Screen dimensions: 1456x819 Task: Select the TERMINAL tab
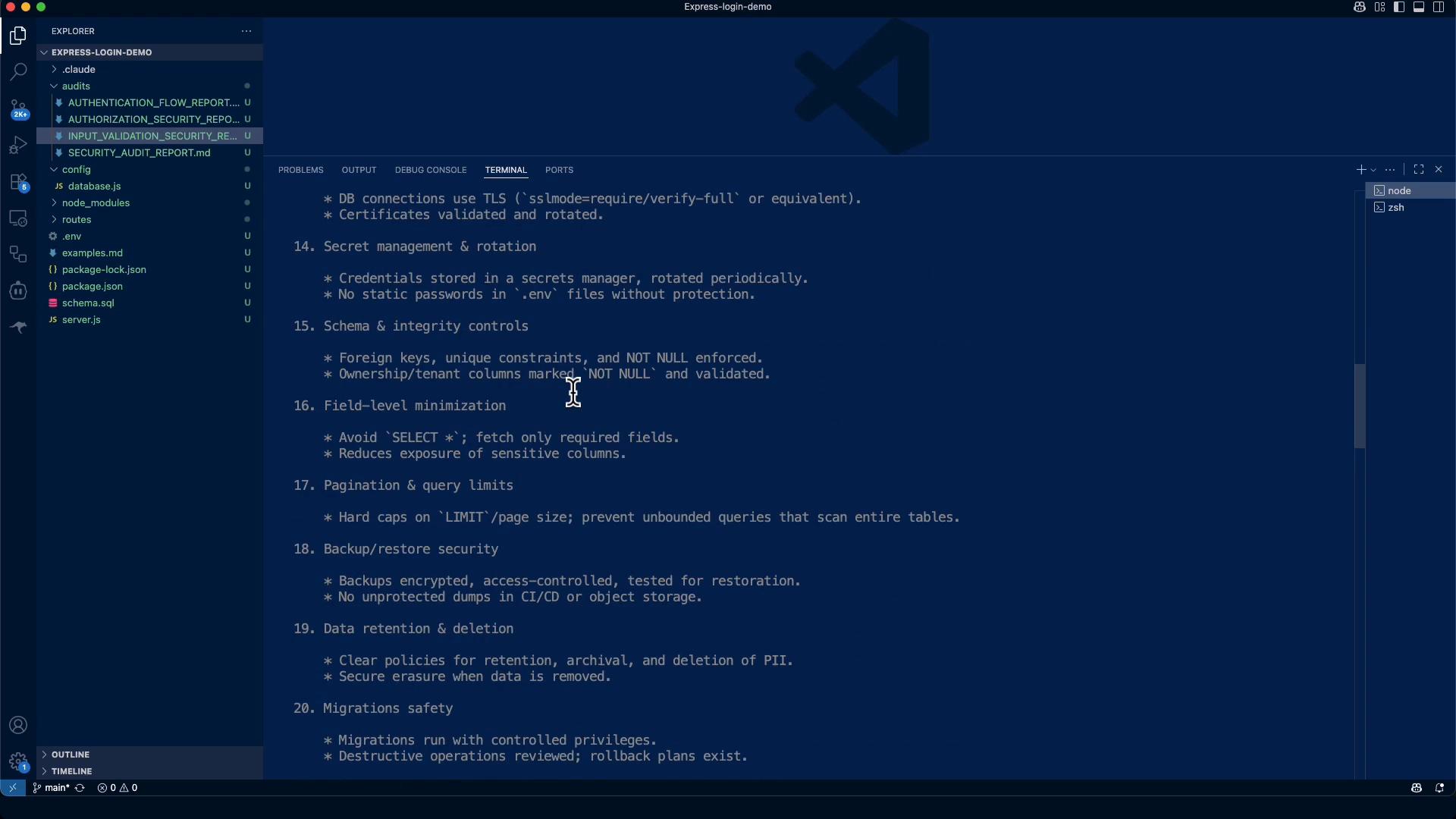pos(506,170)
